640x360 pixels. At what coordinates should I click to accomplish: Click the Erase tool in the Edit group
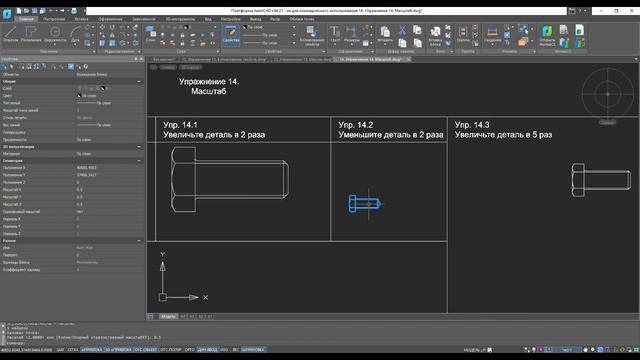tap(135, 27)
